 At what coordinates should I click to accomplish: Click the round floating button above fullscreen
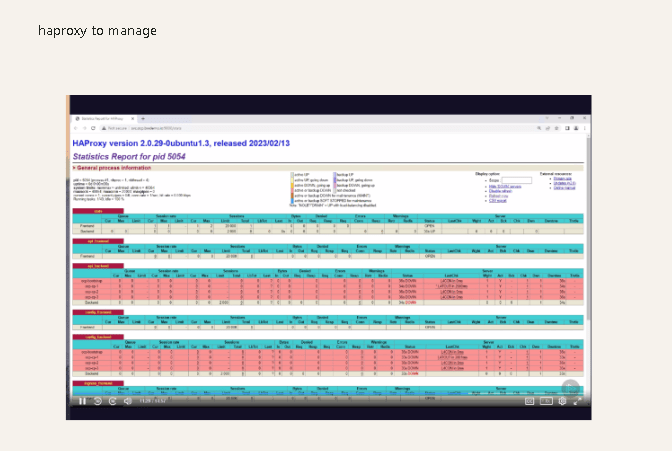[570, 388]
